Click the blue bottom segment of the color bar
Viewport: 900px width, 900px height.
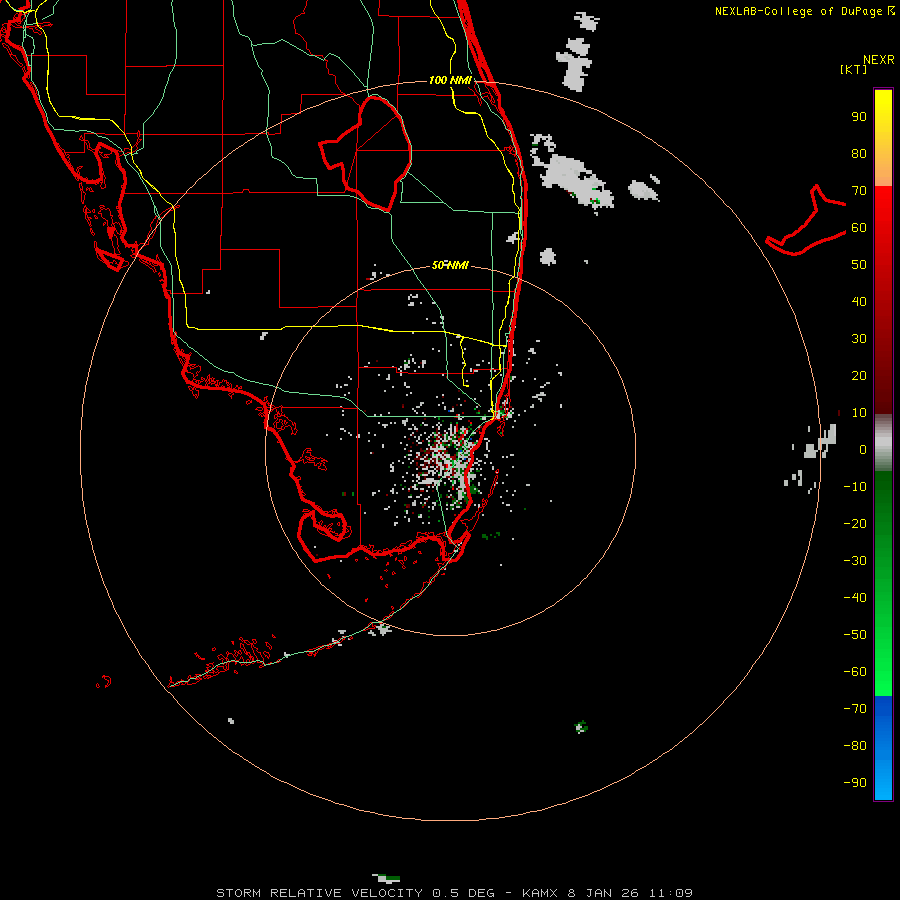(x=883, y=748)
